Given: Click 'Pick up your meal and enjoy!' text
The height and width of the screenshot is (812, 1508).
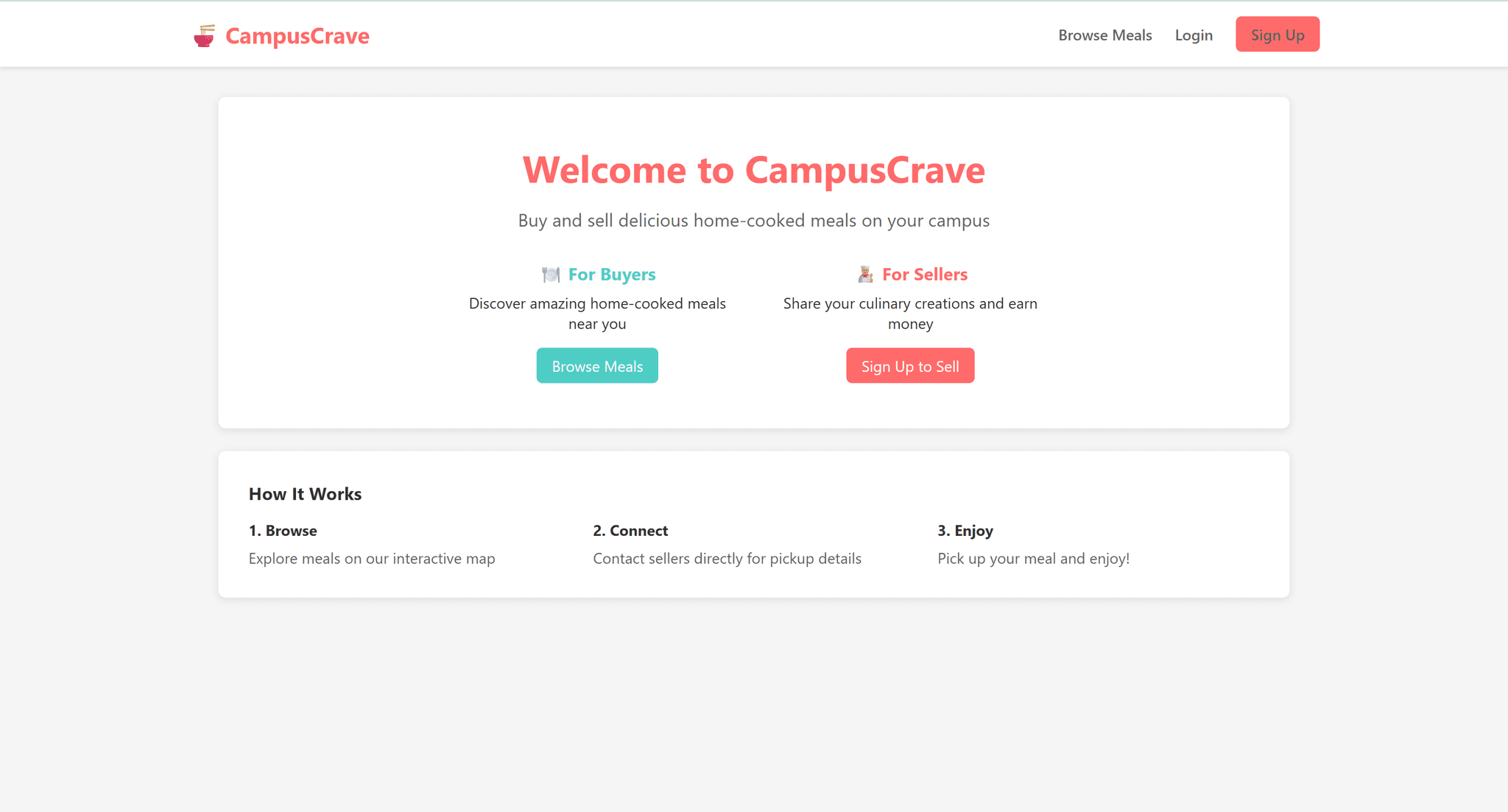Looking at the screenshot, I should [1033, 559].
